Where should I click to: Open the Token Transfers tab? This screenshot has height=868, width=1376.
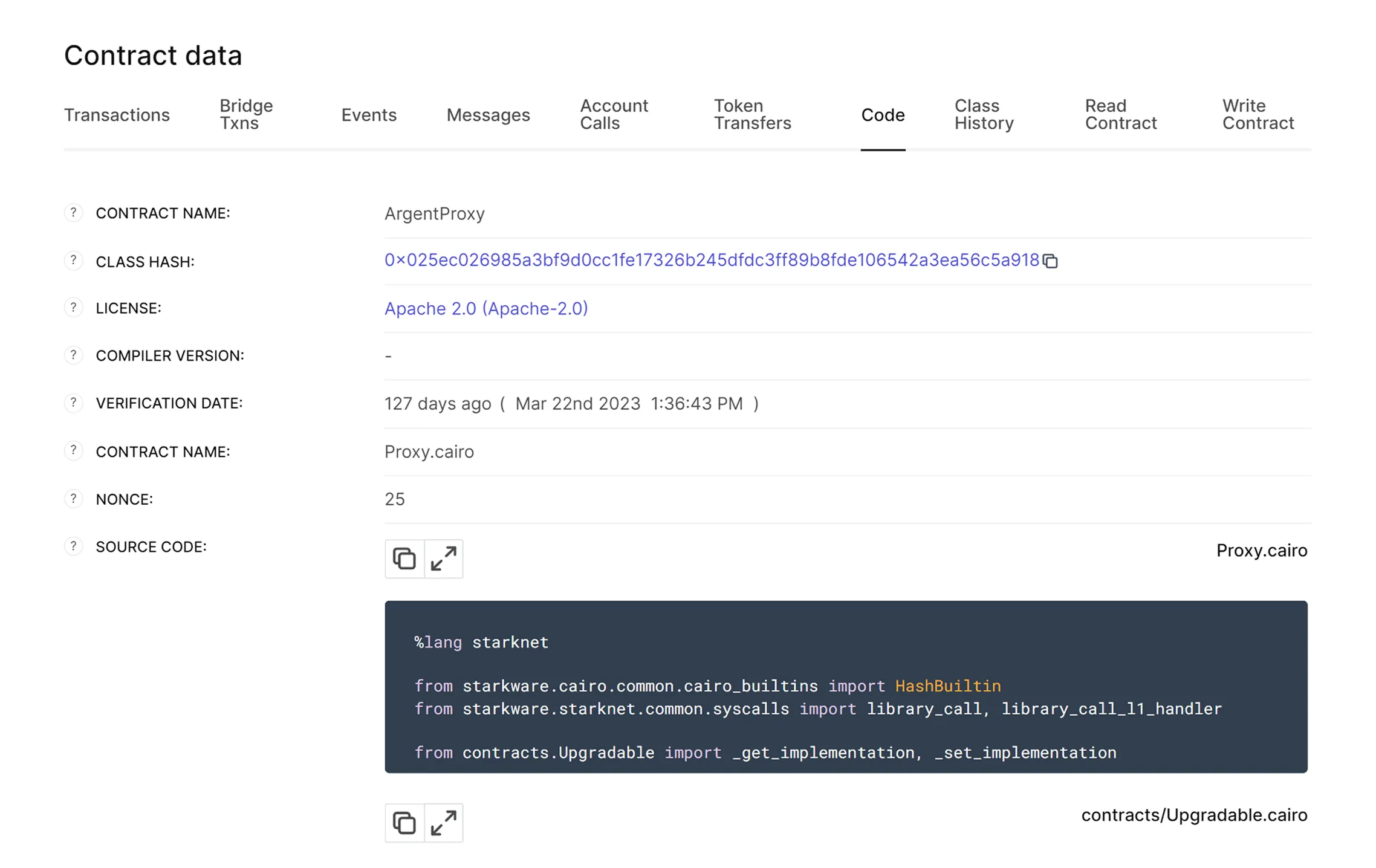pos(753,115)
